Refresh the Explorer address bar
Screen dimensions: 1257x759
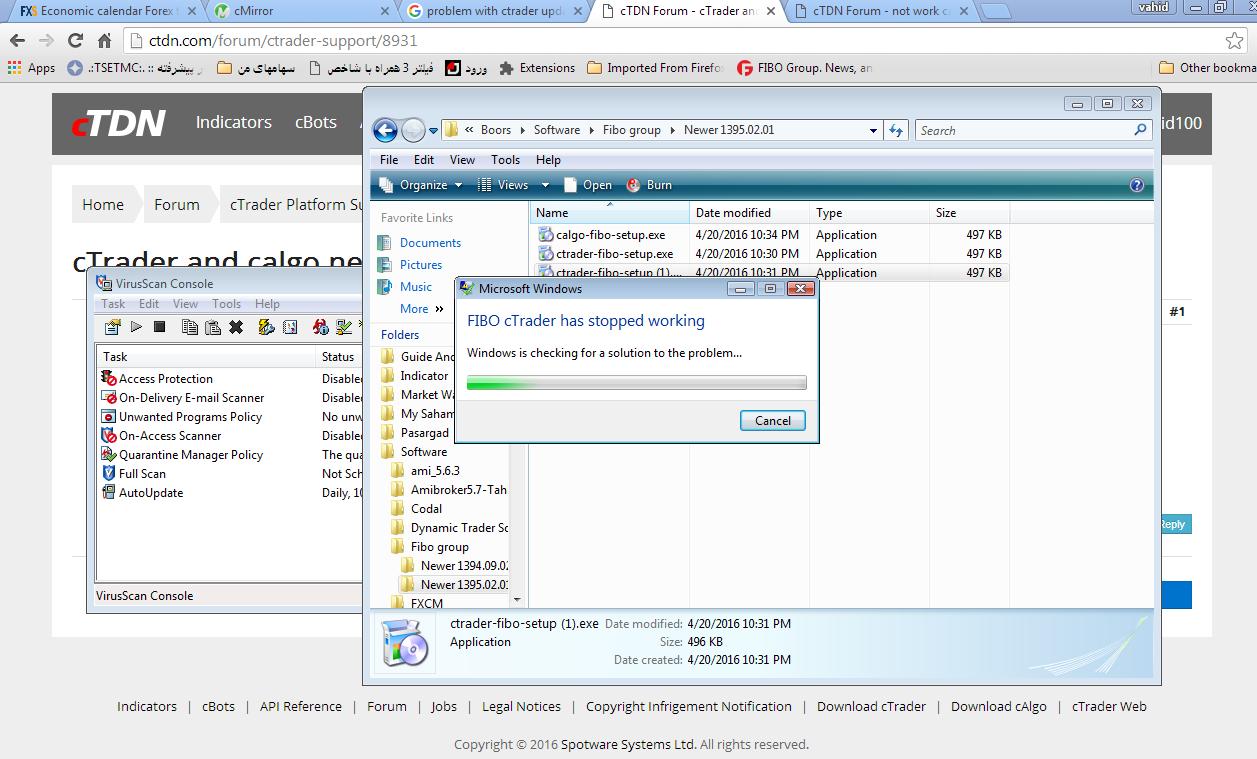point(896,130)
